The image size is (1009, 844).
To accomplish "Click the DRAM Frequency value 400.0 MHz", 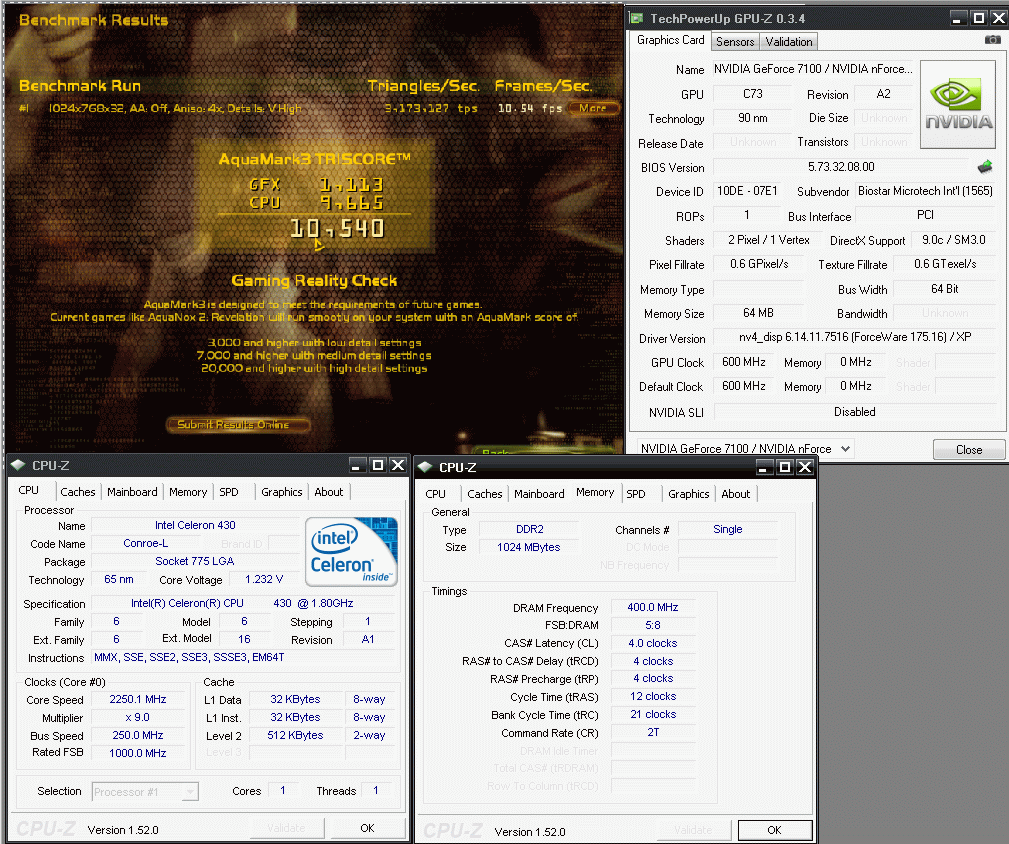I will pos(653,607).
